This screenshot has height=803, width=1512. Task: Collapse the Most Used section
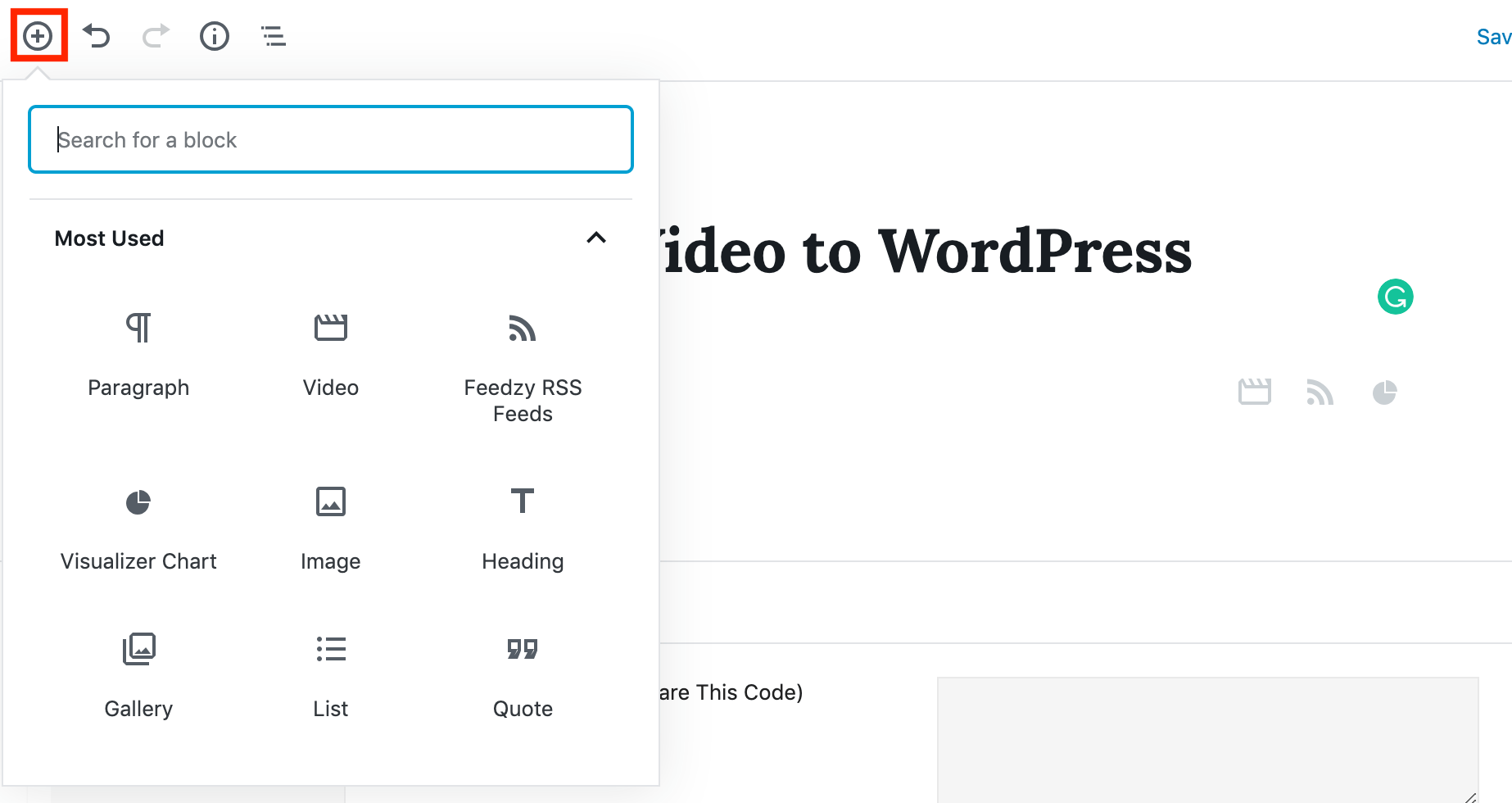coord(596,238)
